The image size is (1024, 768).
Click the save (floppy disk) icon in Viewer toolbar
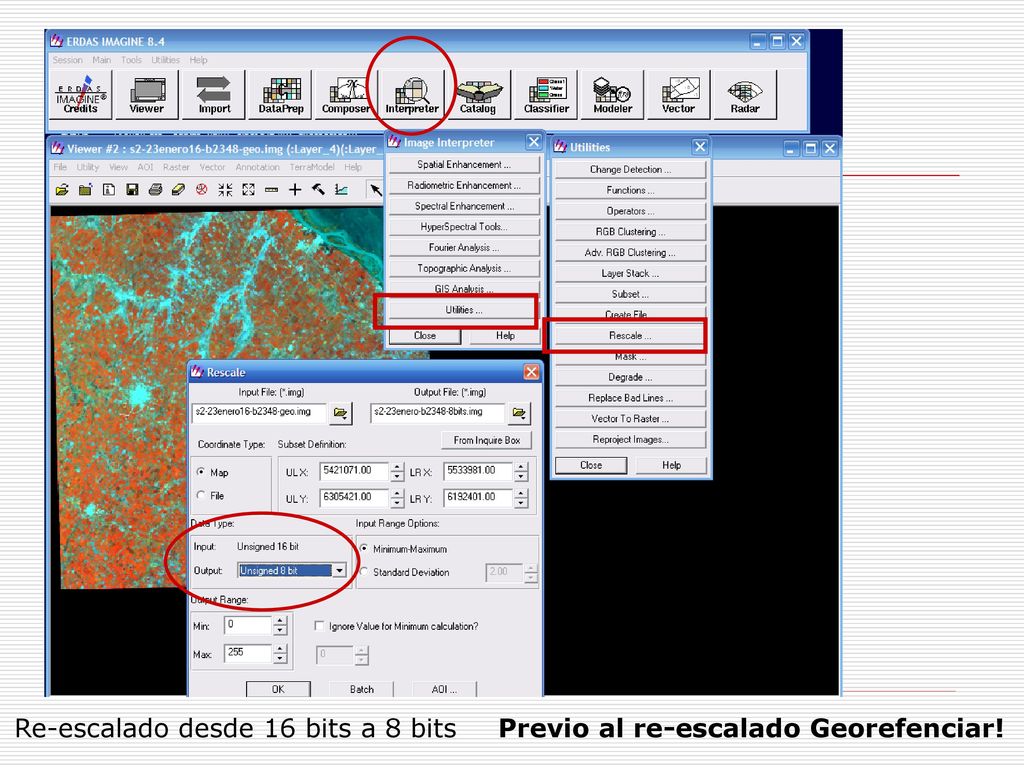[x=133, y=190]
